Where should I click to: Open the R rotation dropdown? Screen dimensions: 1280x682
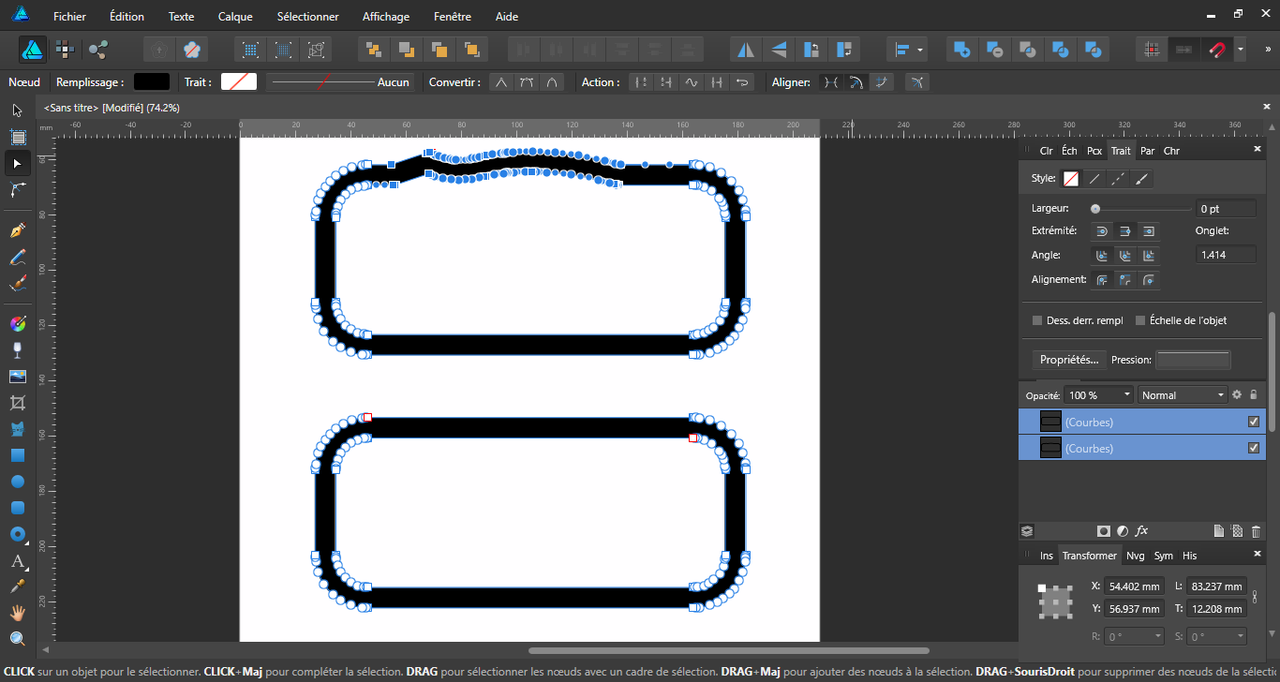pyautogui.click(x=1135, y=636)
